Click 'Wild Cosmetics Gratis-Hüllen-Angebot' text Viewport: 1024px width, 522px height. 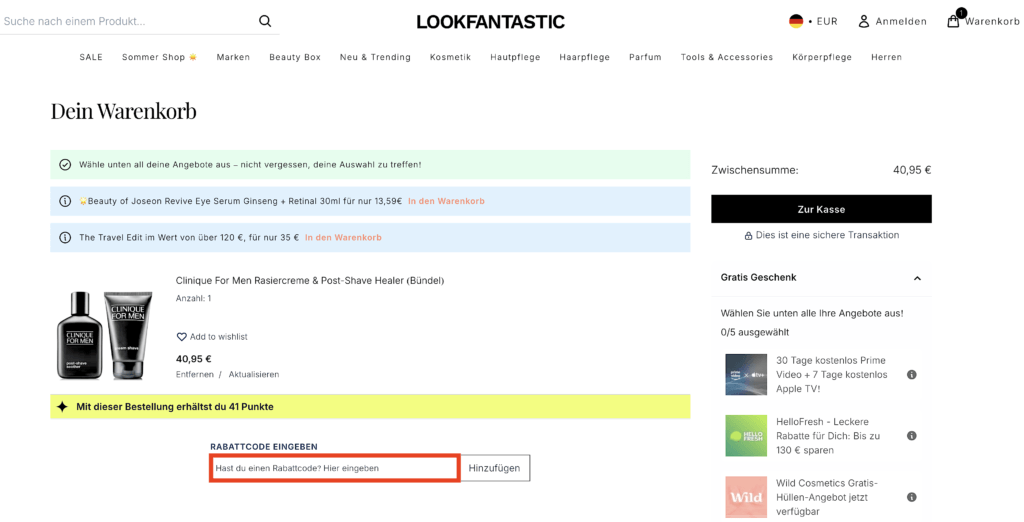click(827, 497)
